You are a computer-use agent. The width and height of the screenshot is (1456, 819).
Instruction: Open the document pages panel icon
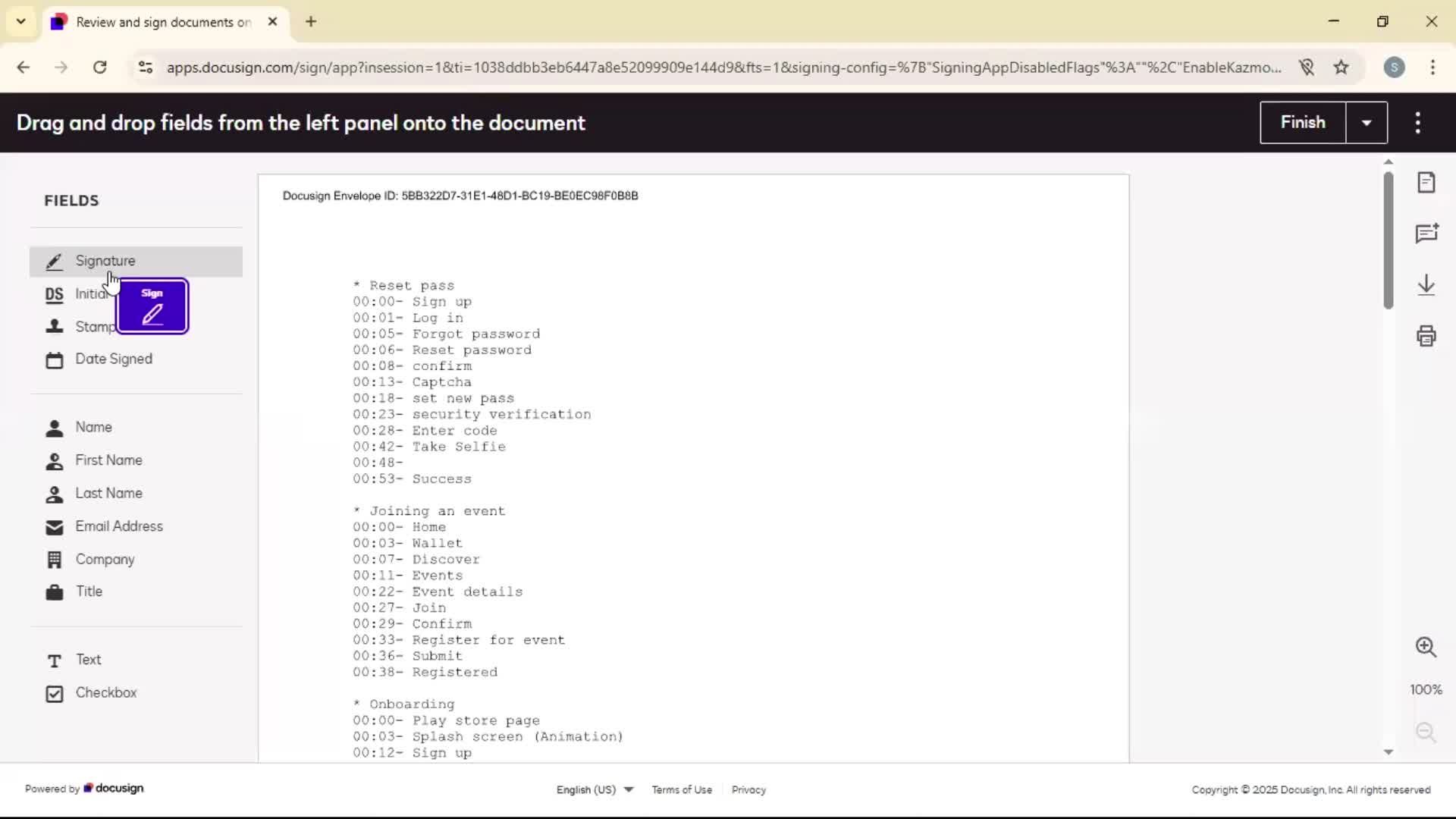(x=1426, y=182)
